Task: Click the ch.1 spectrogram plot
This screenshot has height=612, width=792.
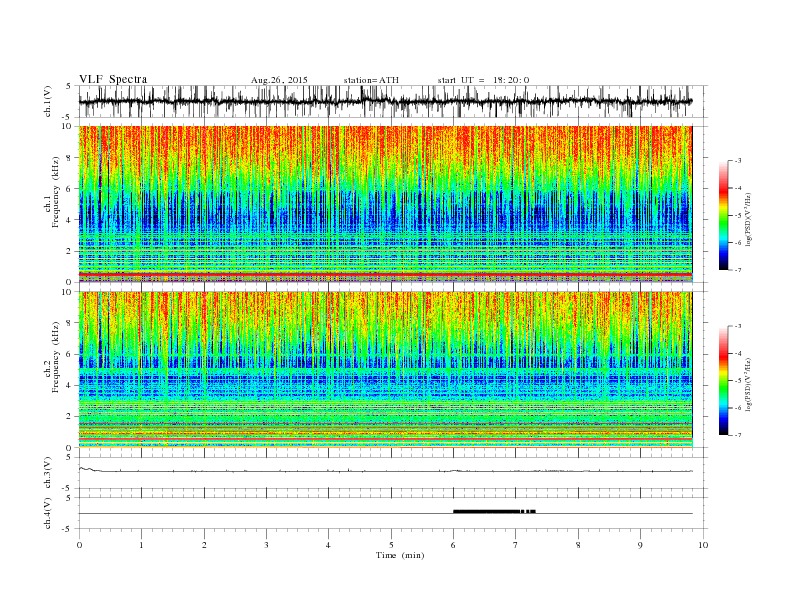Action: click(x=385, y=204)
